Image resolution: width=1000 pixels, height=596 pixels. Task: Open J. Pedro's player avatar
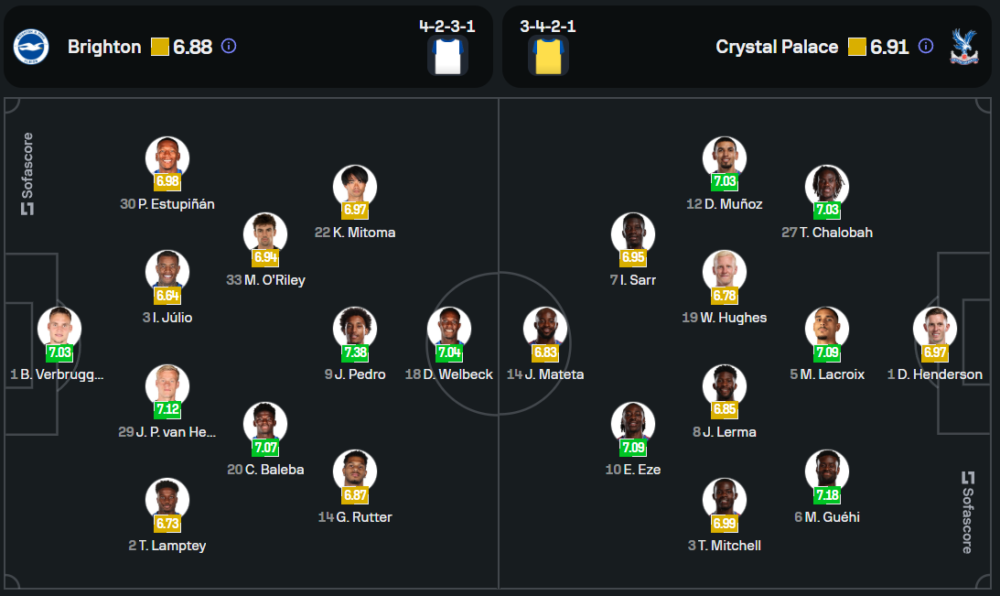pos(355,328)
